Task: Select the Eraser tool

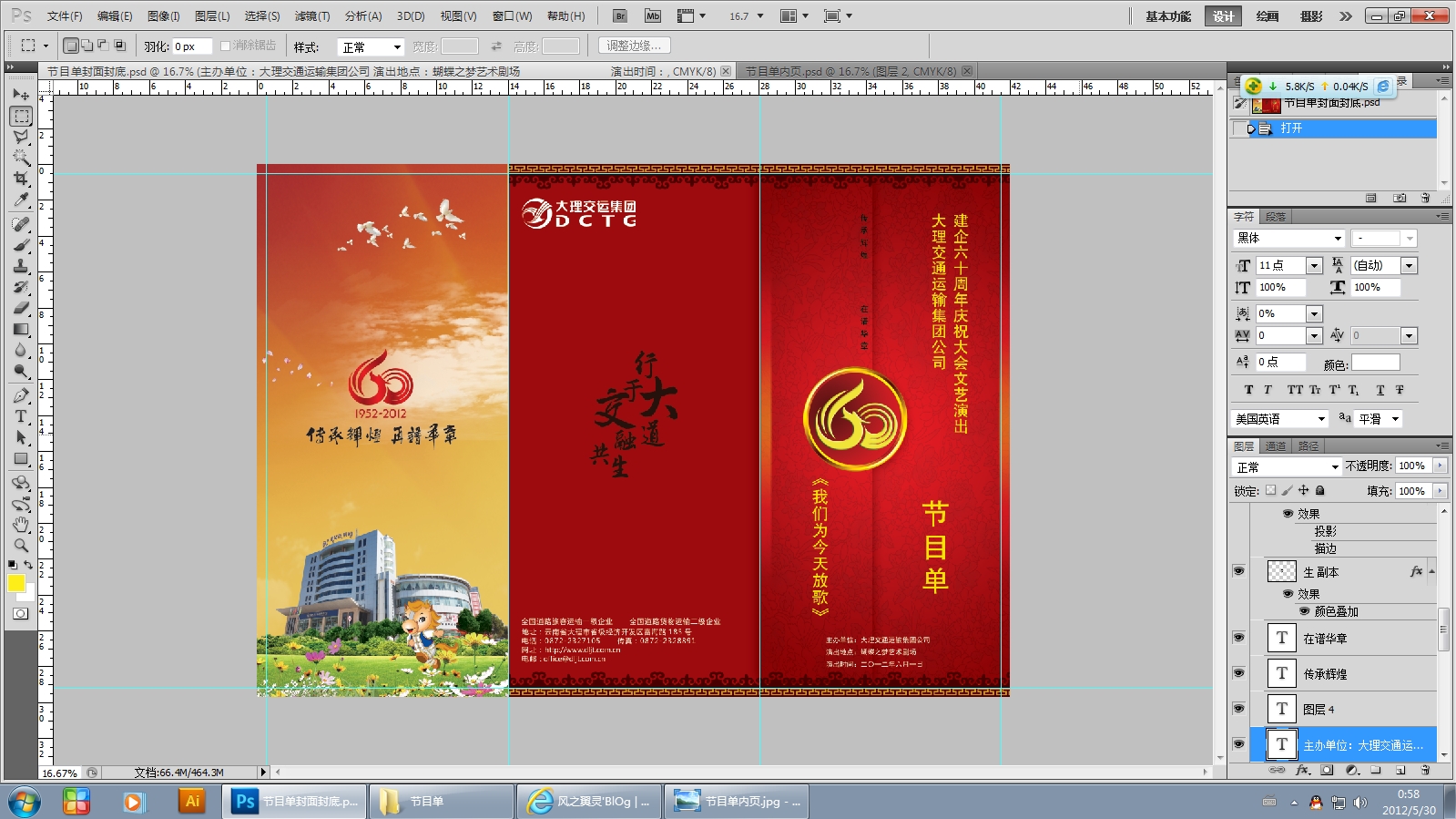Action: (x=21, y=308)
